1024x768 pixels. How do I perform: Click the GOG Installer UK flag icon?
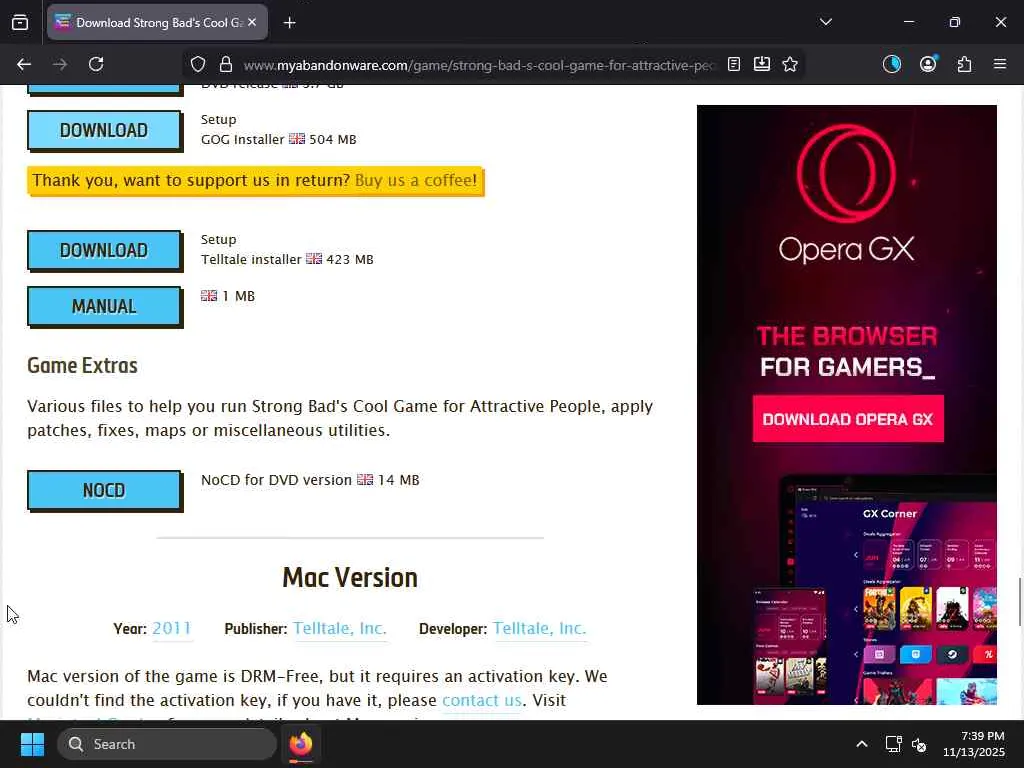[x=297, y=138]
